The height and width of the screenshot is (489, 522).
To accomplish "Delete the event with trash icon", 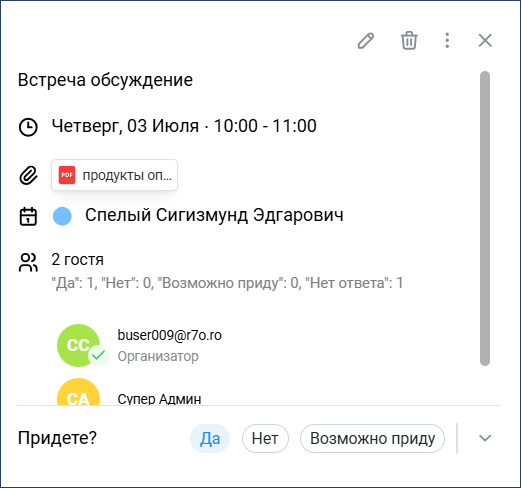I will [409, 41].
